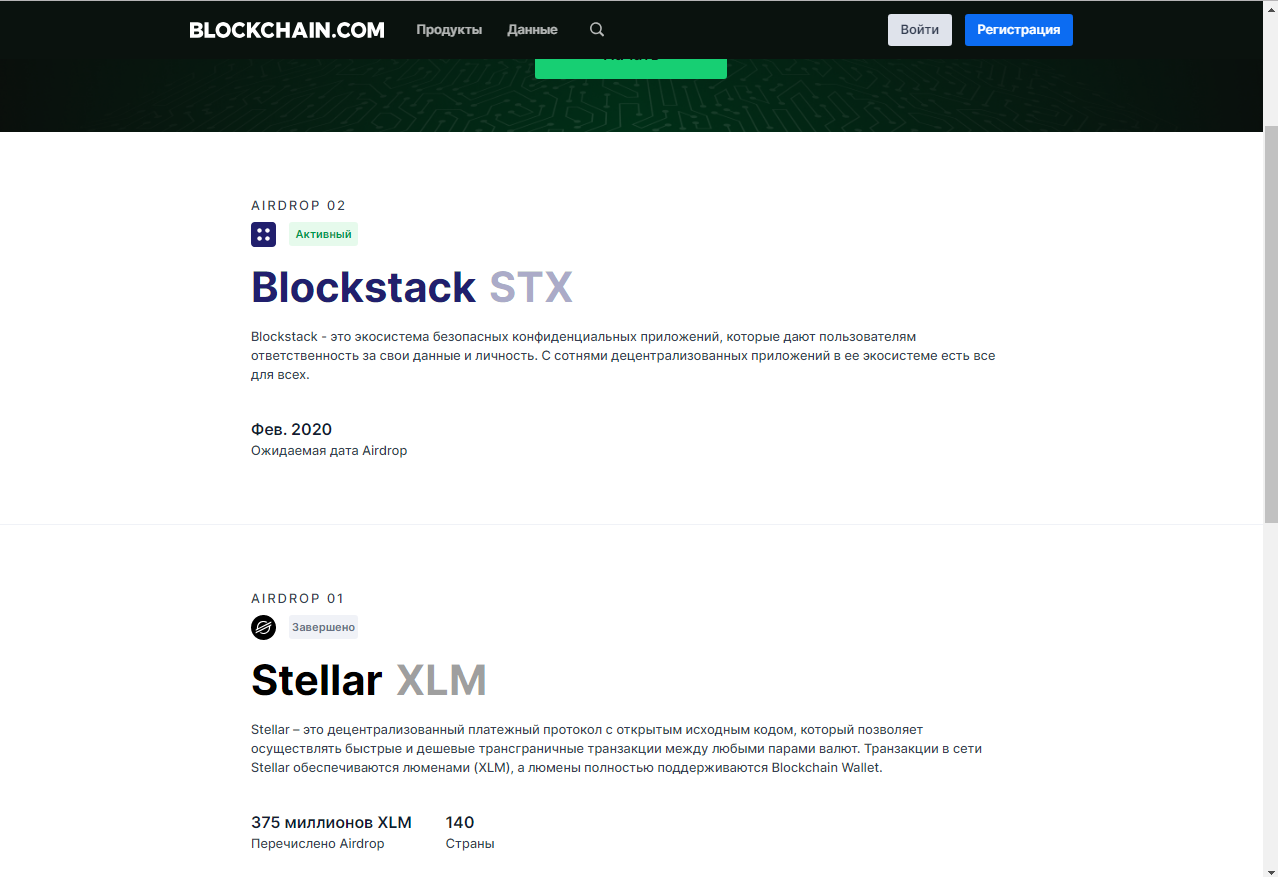Click the partially hidden green button
The width and height of the screenshot is (1278, 877).
tap(630, 69)
